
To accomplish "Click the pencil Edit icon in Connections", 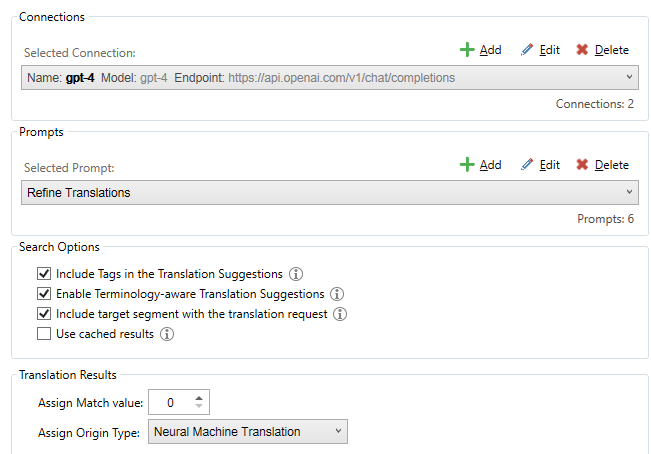I will click(x=527, y=50).
